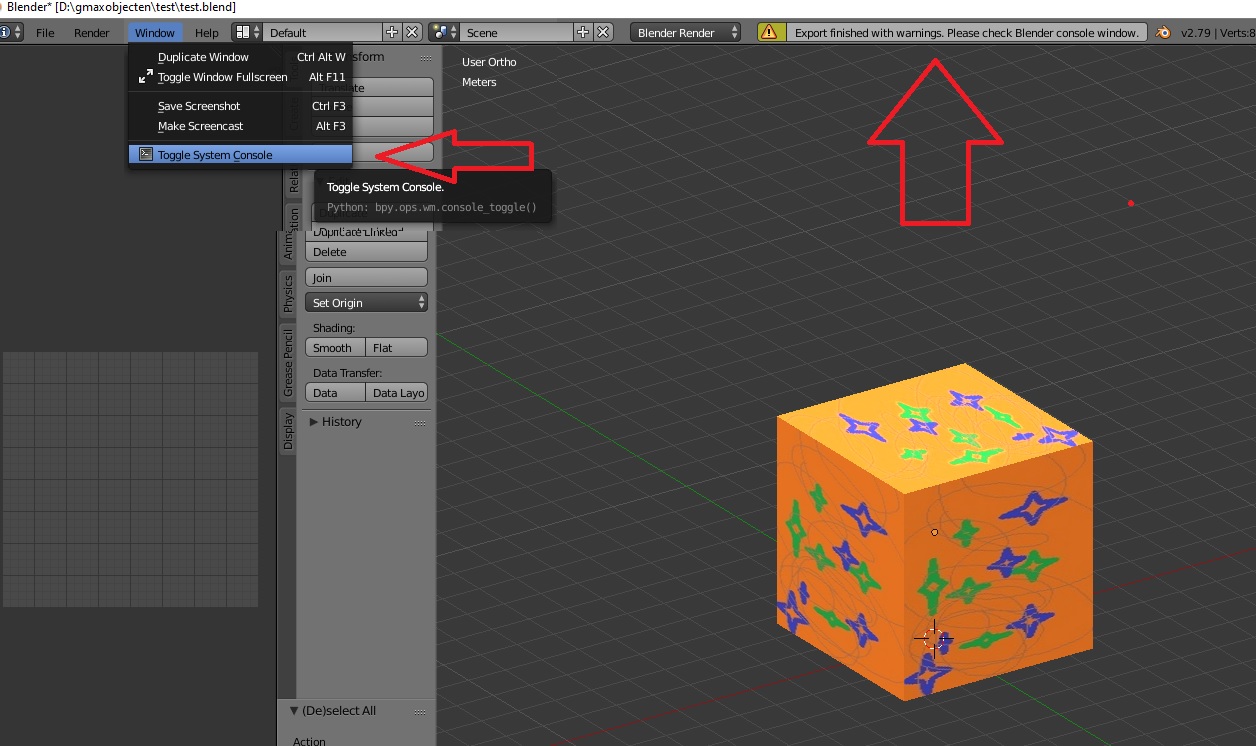
Task: Open the Help menu
Action: 207,32
